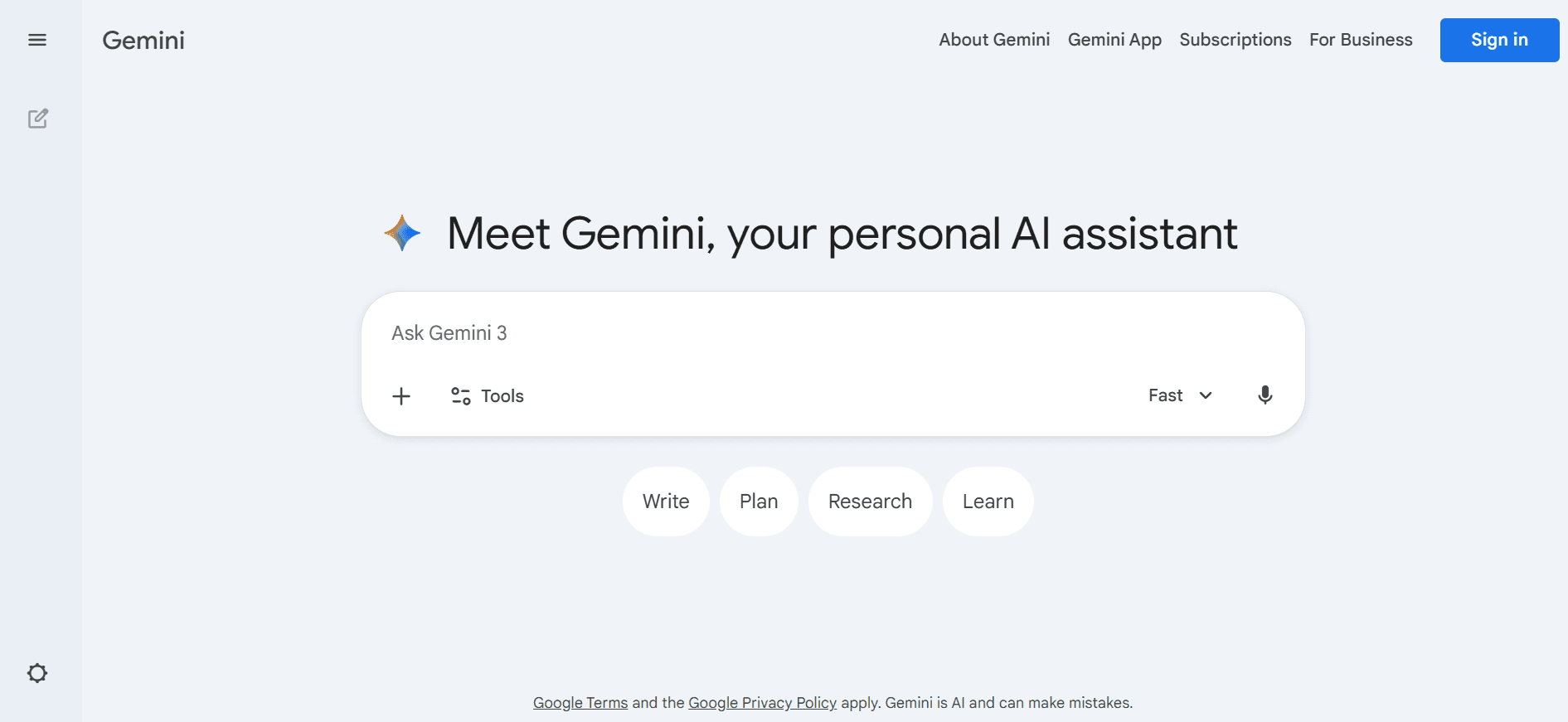The height and width of the screenshot is (722, 1568).
Task: Open the Subscriptions page
Action: tap(1235, 39)
